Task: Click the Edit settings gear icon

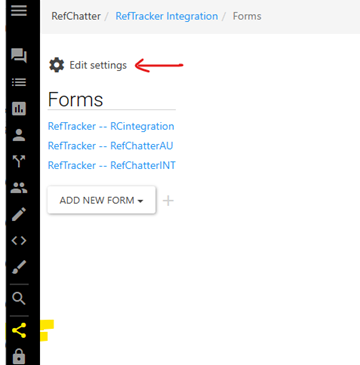Action: [57, 65]
